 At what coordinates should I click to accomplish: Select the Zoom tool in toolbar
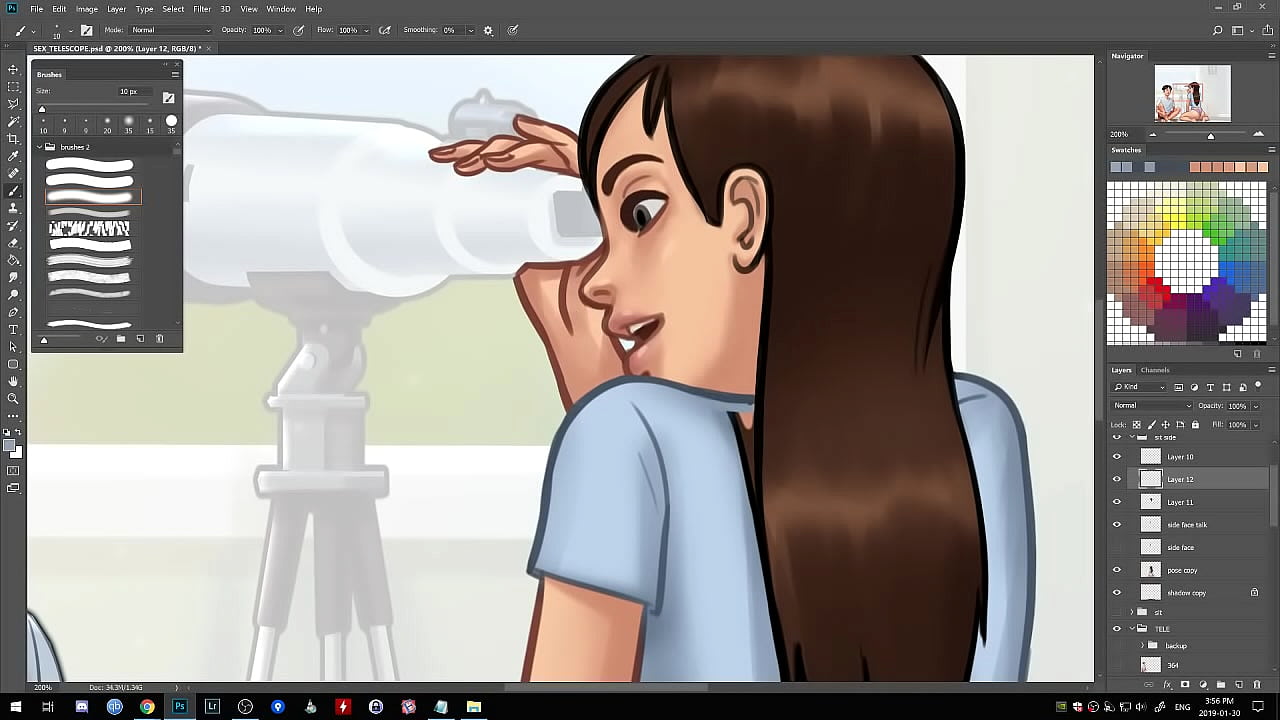pos(13,398)
